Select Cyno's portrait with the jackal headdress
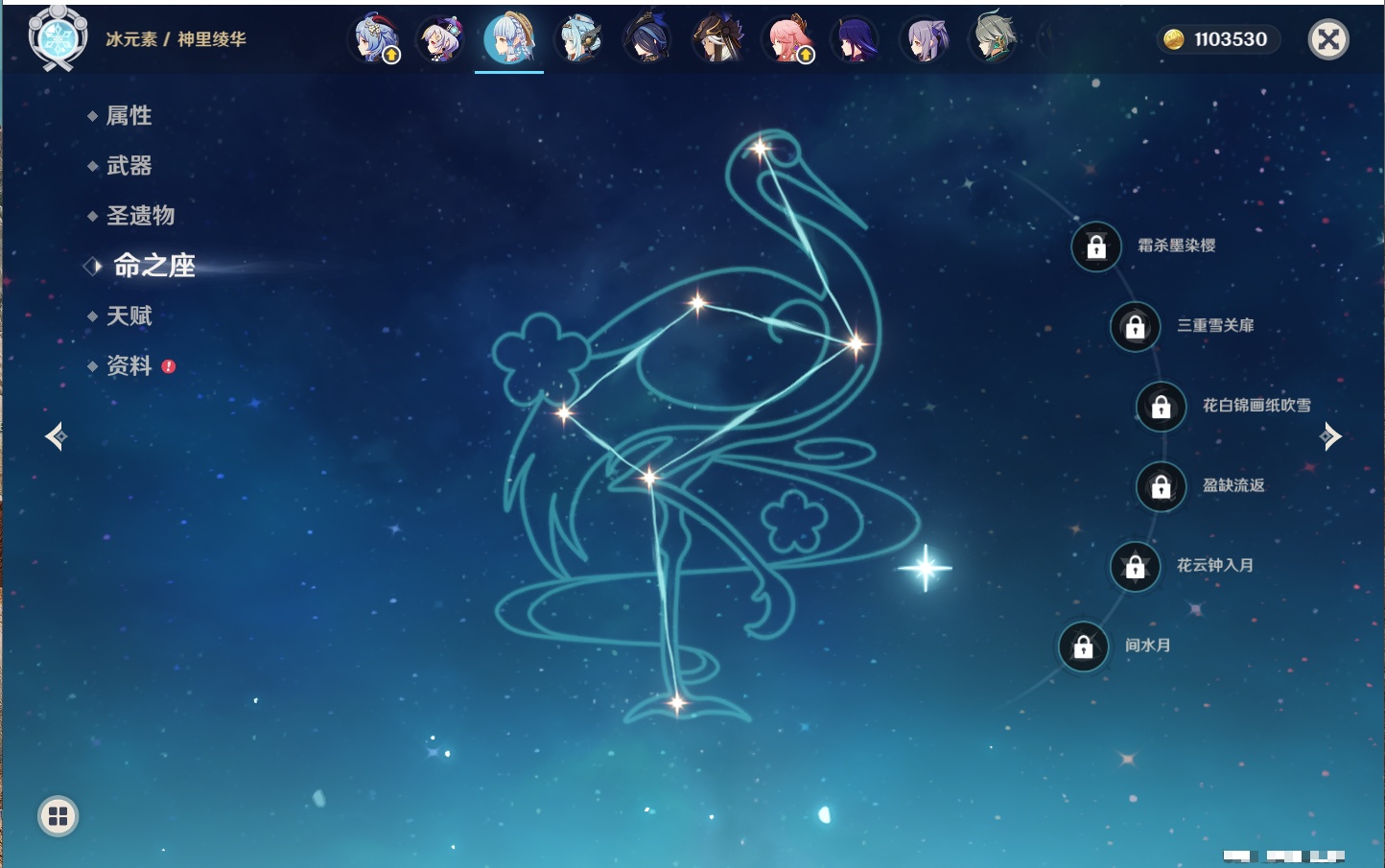 717,39
